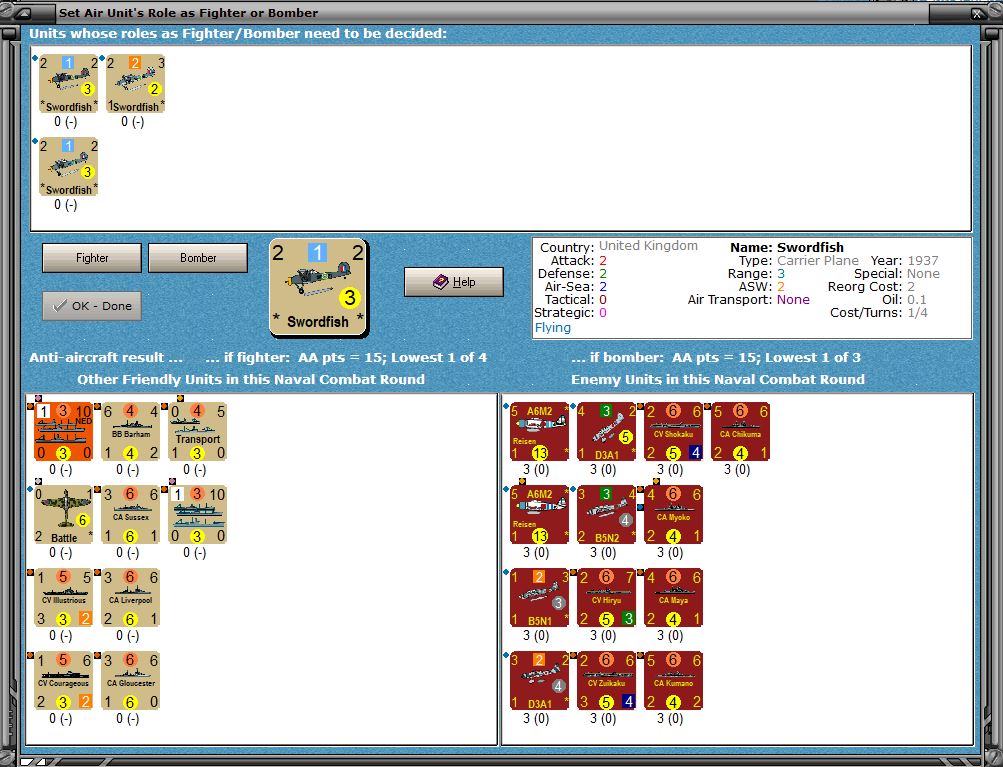Select the Transport ship counter

pos(198,431)
